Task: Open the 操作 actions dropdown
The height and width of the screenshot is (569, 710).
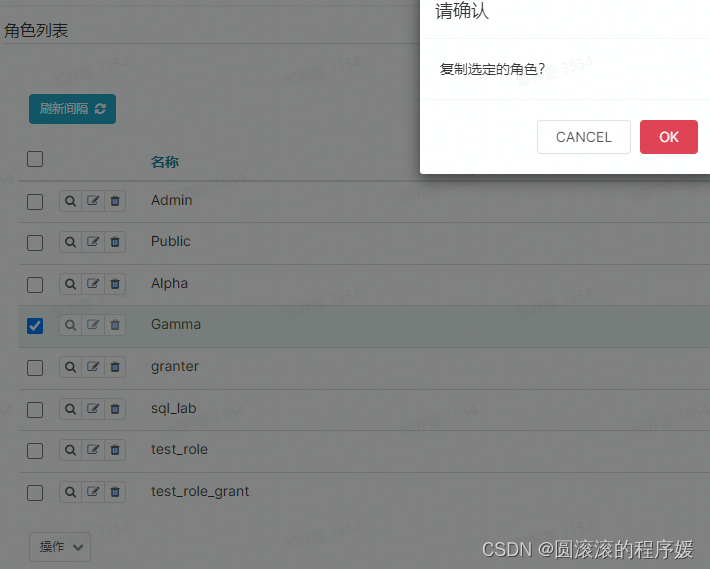Action: [60, 547]
